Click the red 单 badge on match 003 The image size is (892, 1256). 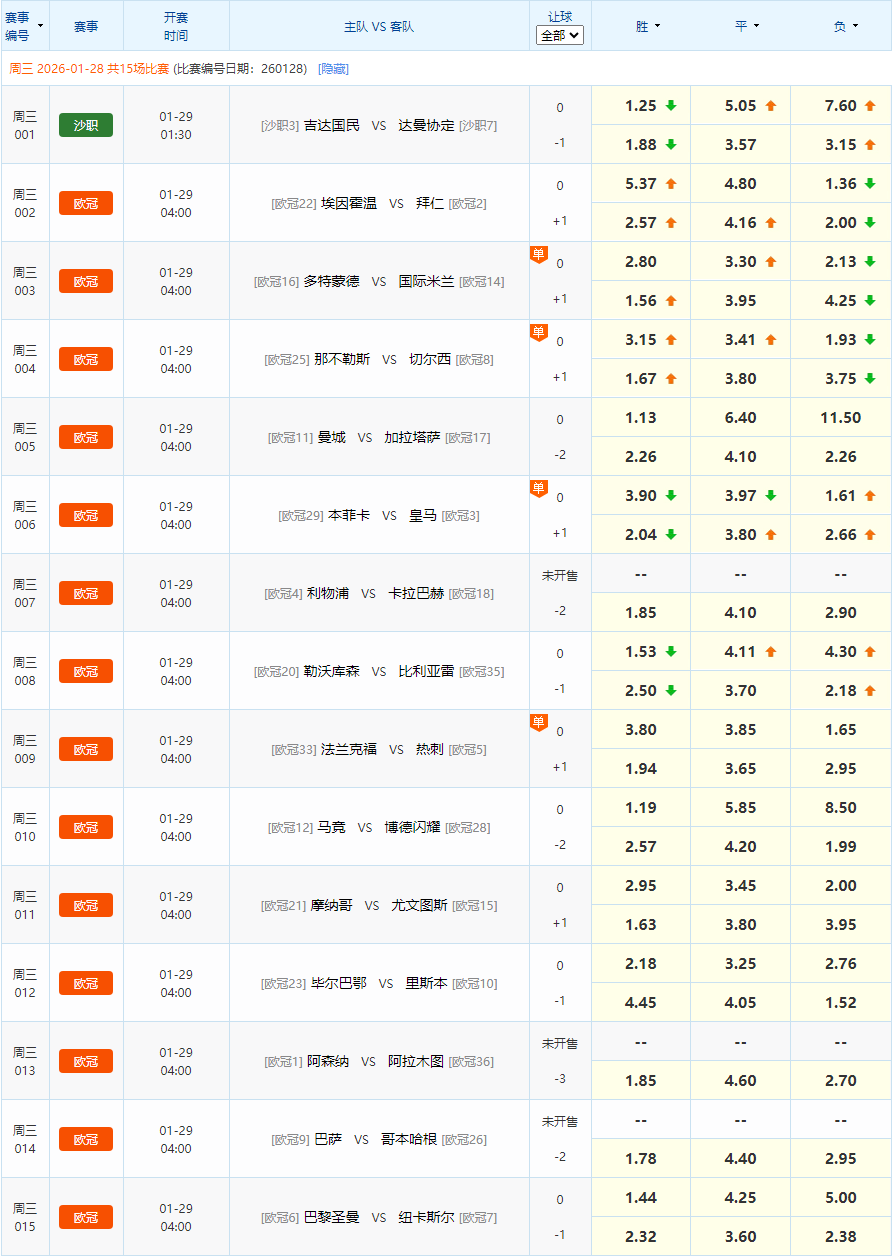pyautogui.click(x=538, y=254)
